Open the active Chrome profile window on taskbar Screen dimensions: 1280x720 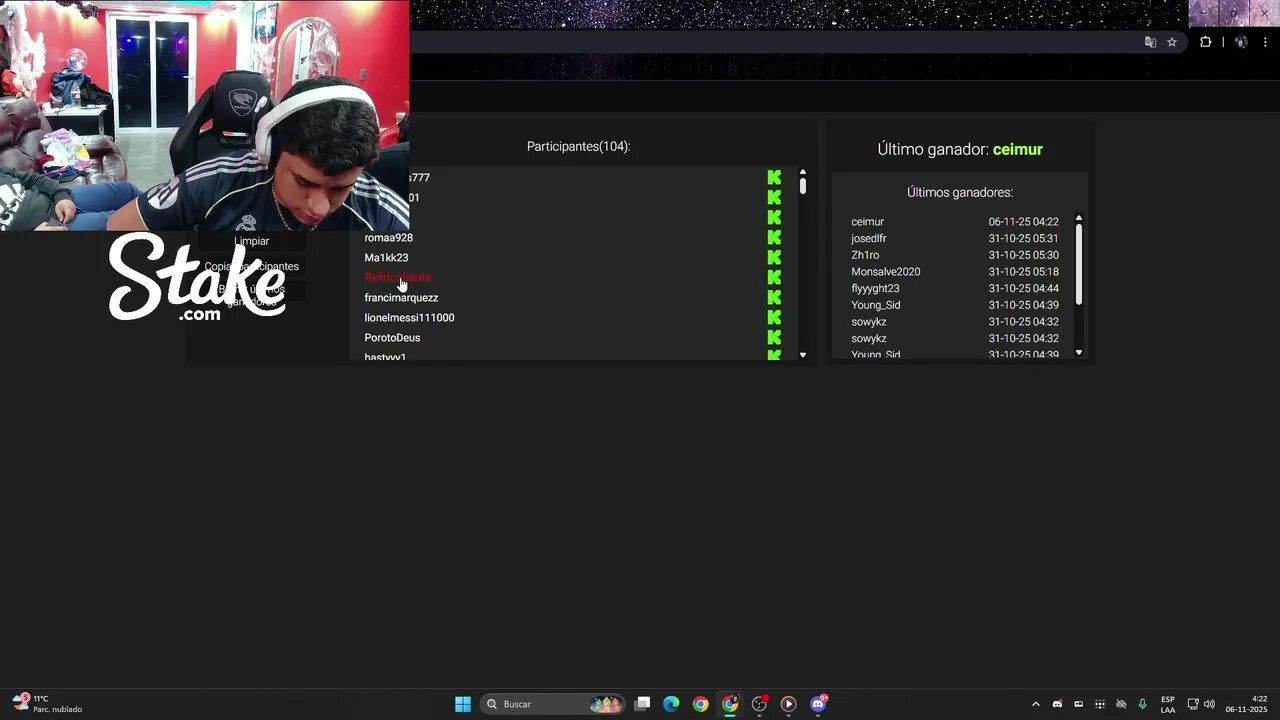click(730, 704)
